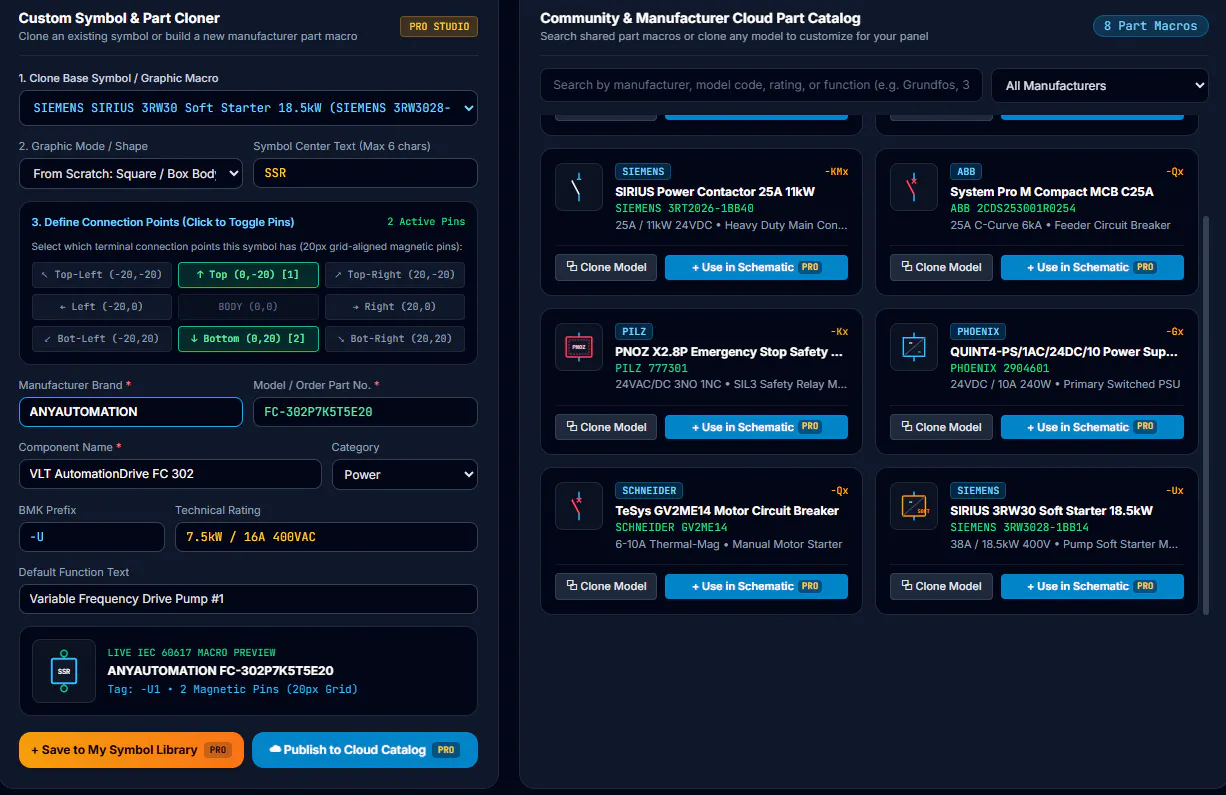The image size is (1226, 795).
Task: Click the BMK Prefix field
Action: (x=92, y=537)
